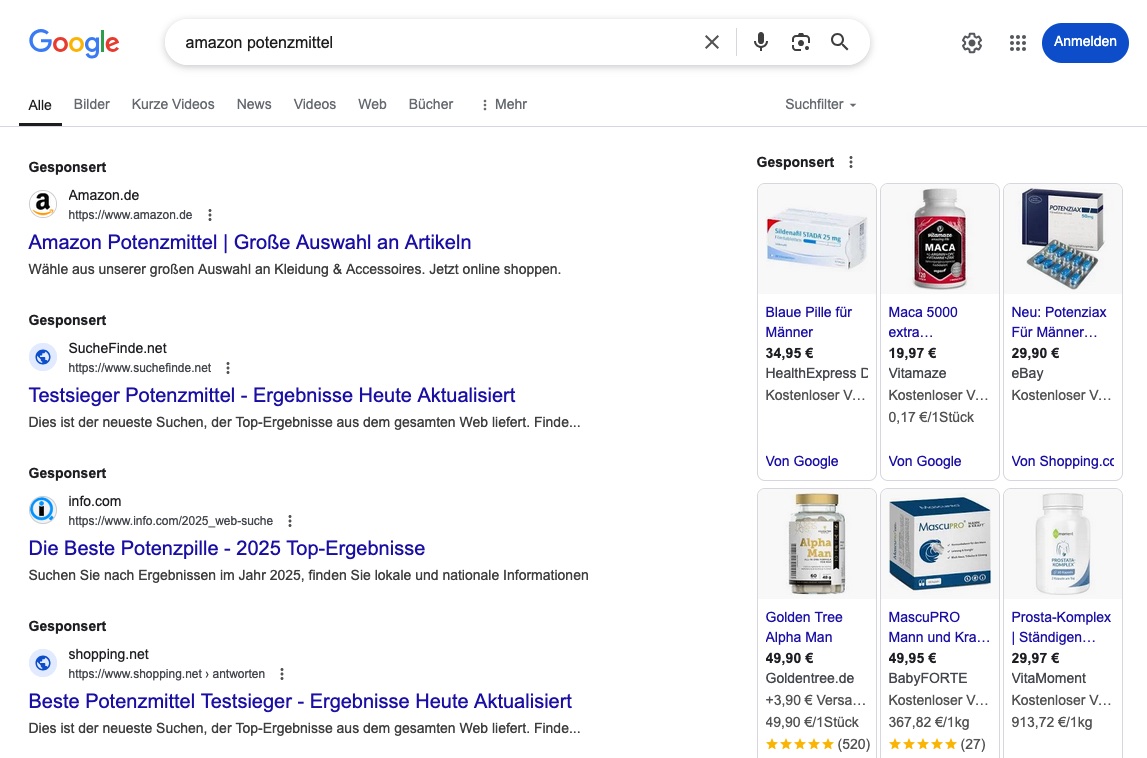The height and width of the screenshot is (758, 1147).
Task: Switch to the News tab
Action: coord(254,105)
